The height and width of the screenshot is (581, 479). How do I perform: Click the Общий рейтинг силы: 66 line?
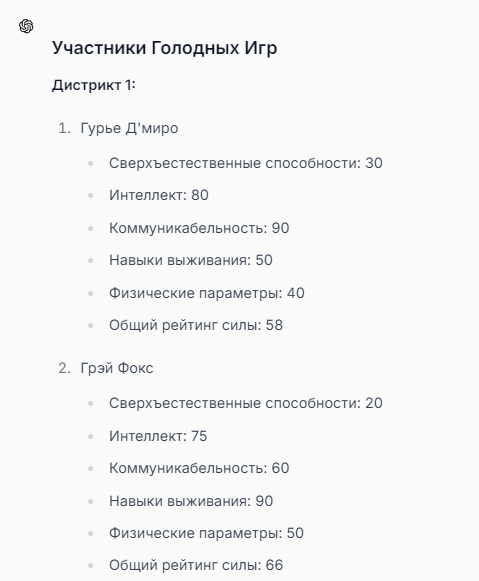[196, 565]
